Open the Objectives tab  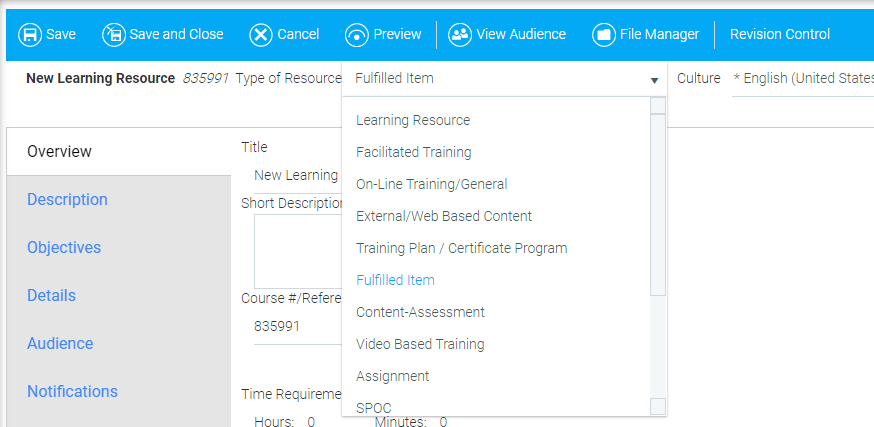64,248
